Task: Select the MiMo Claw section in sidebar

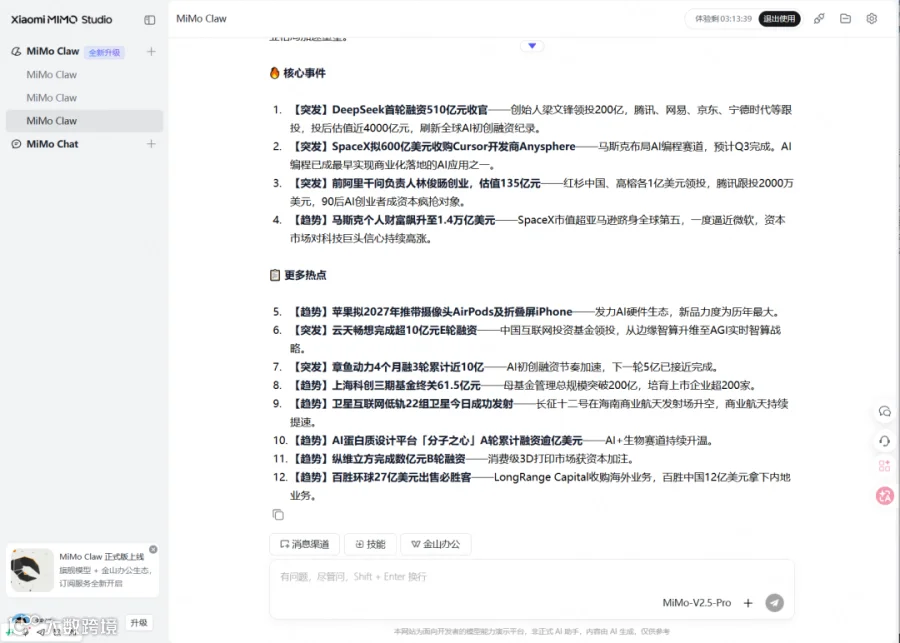Action: pyautogui.click(x=53, y=52)
